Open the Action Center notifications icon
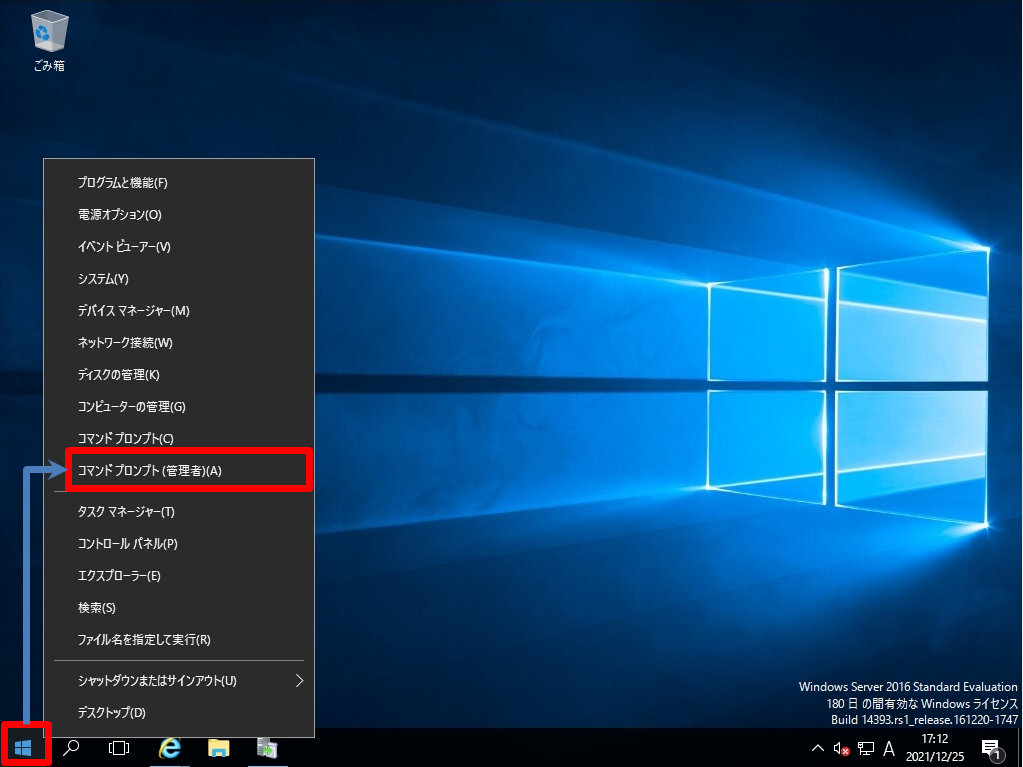Screen dimensions: 1023x767 coord(991,749)
